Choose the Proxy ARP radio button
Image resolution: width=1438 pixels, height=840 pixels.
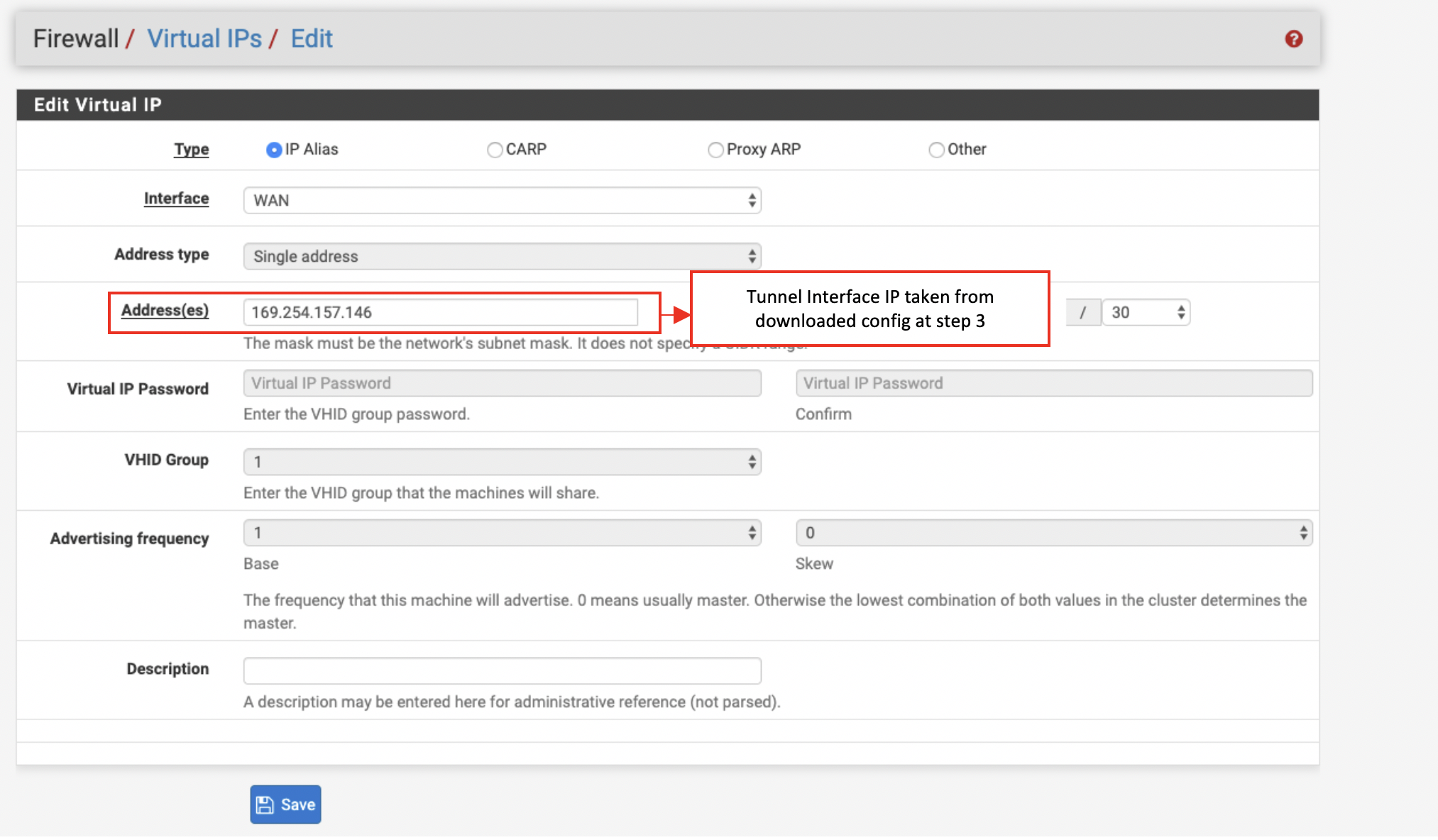click(715, 150)
